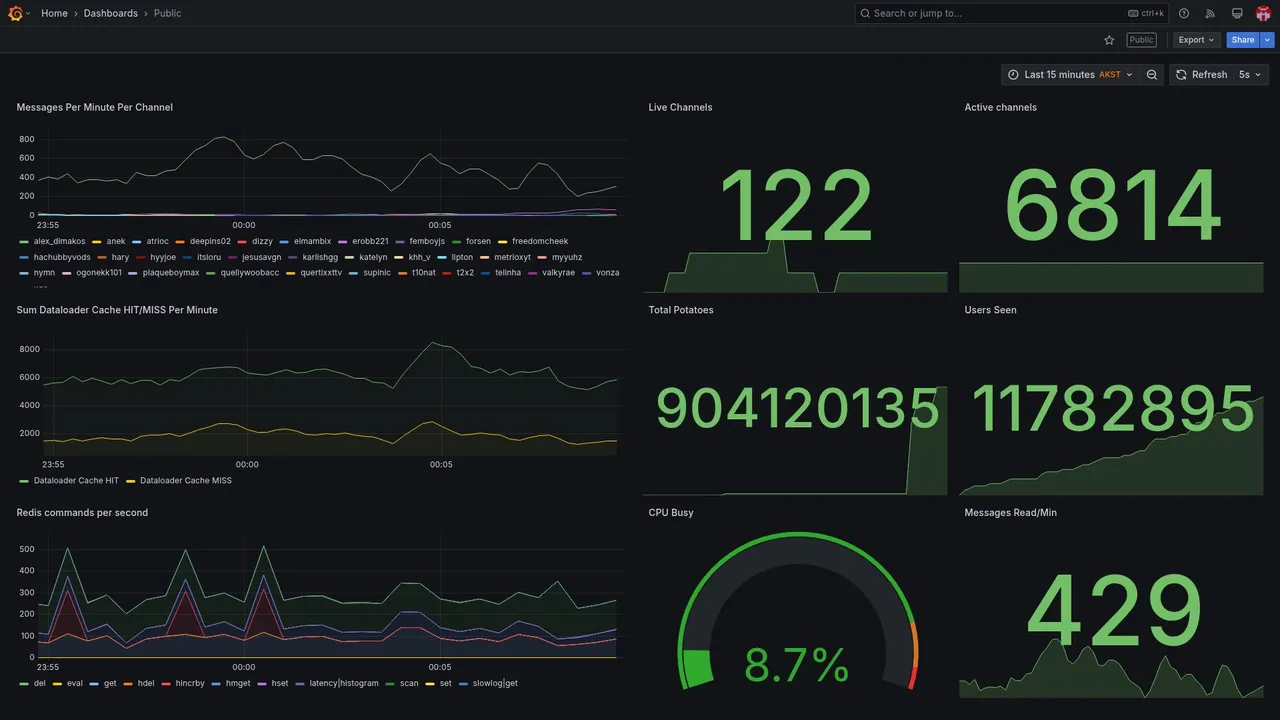Image resolution: width=1280 pixels, height=720 pixels.
Task: Click the 122 live channels value
Action: 797,207
